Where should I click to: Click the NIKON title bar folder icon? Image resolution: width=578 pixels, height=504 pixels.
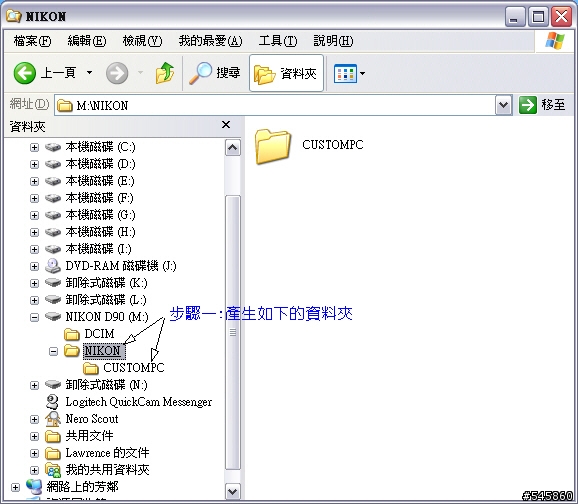(14, 16)
